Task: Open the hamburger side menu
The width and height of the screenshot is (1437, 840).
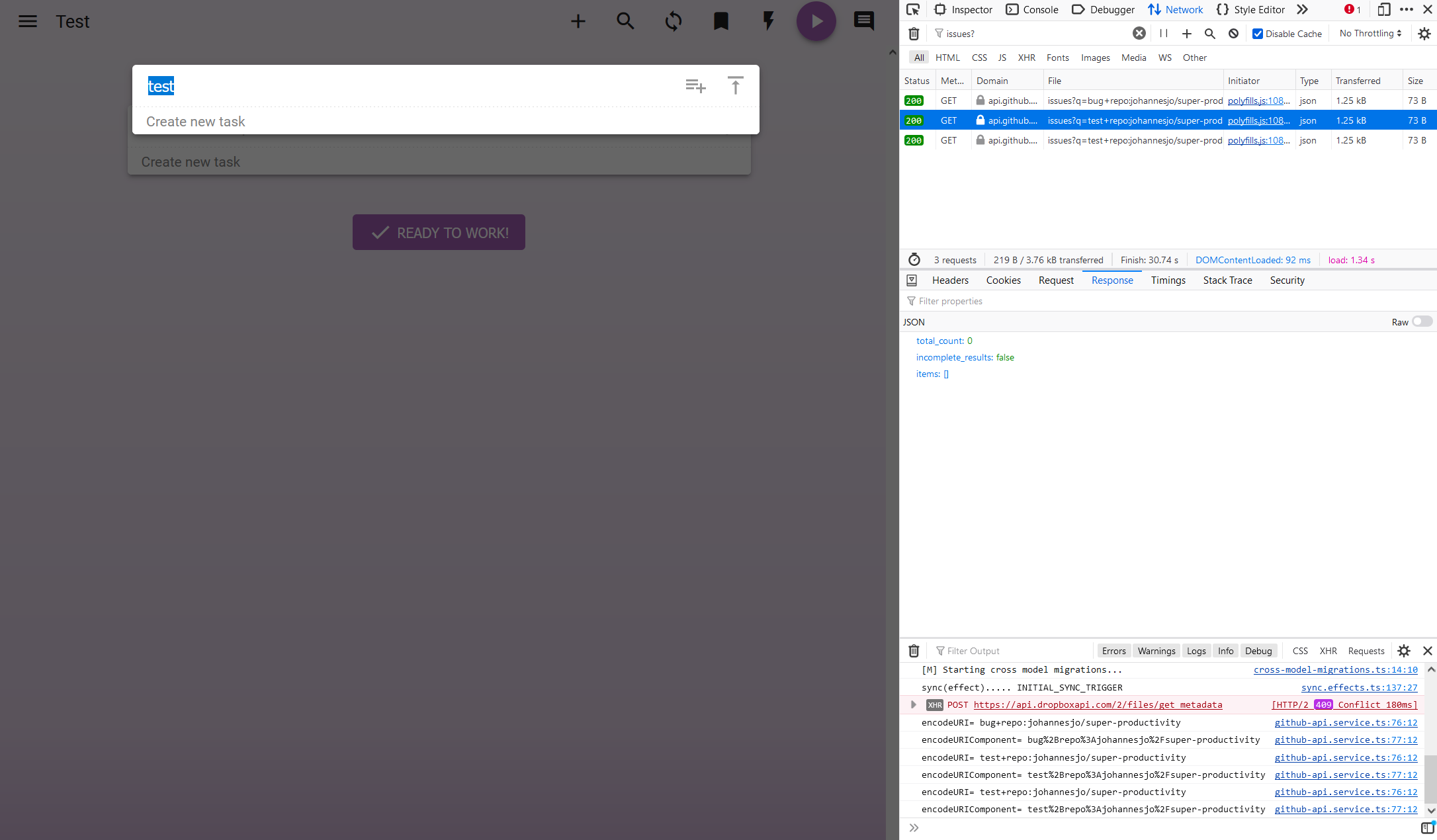Action: [27, 21]
